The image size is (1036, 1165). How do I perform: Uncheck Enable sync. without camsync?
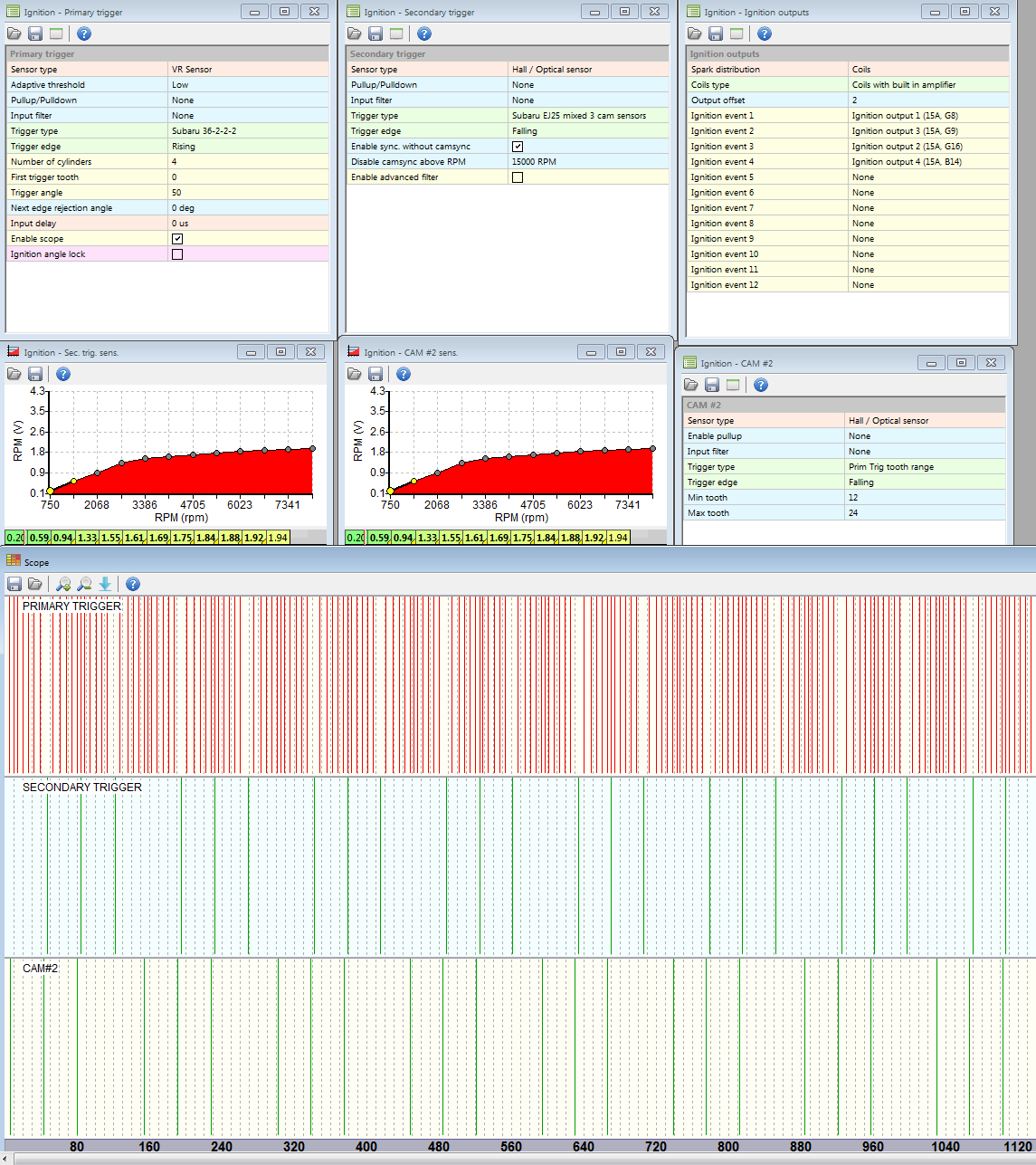[x=518, y=147]
